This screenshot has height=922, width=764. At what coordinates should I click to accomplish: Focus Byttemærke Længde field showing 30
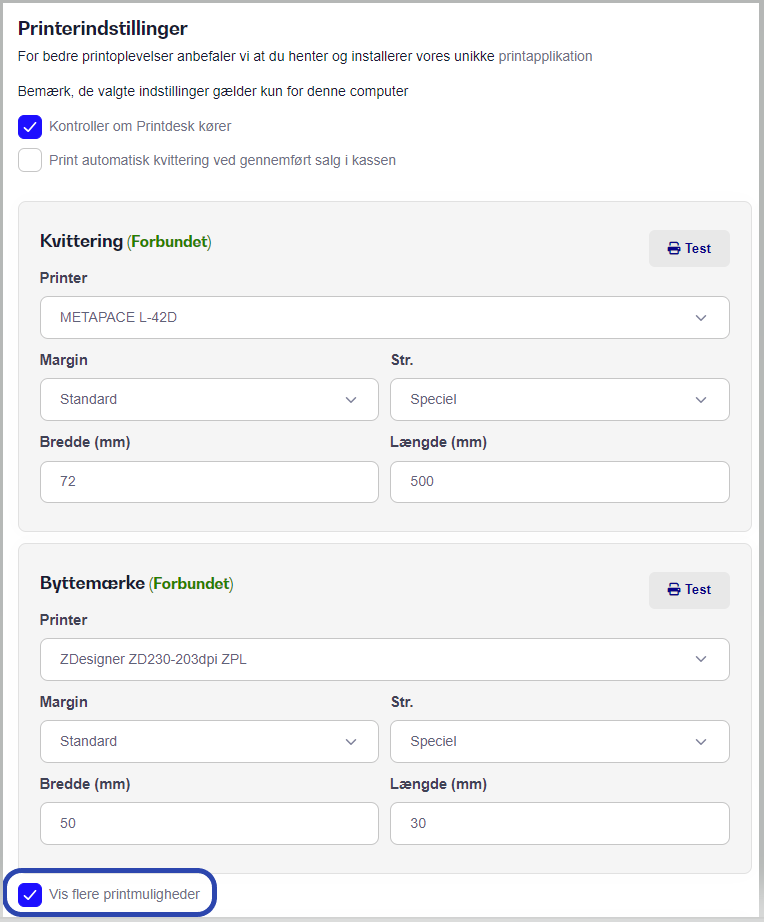[560, 823]
